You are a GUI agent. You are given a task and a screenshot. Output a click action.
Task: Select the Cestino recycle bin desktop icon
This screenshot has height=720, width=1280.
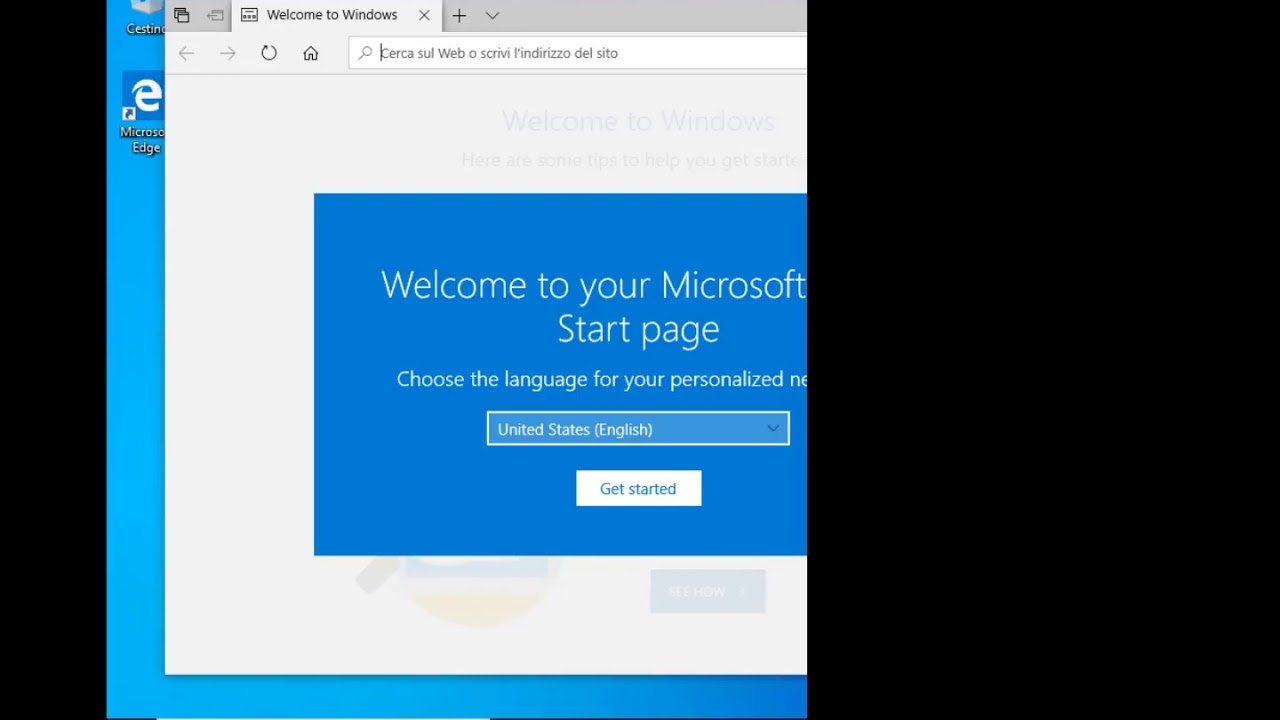click(145, 18)
